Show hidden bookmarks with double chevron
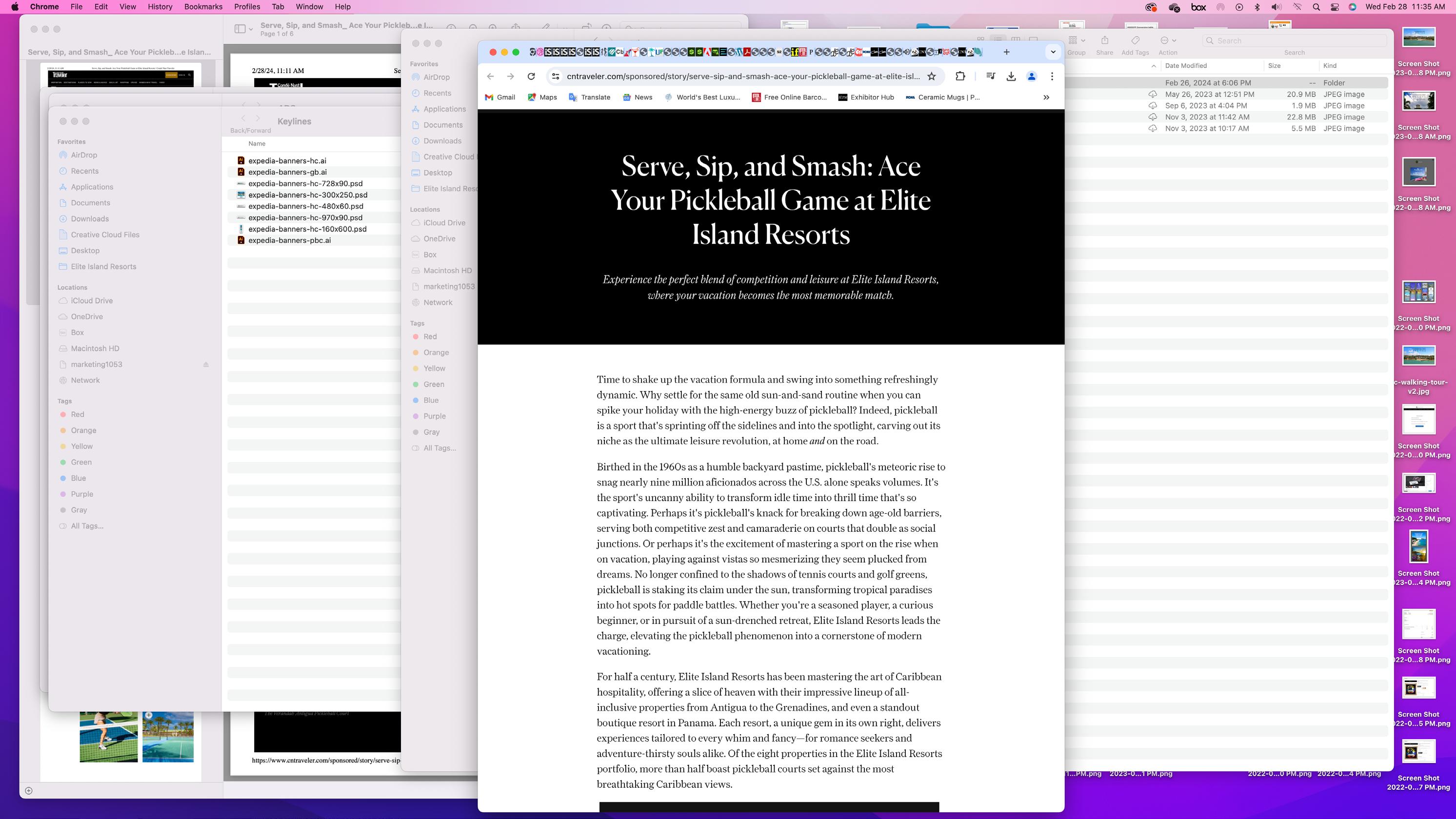This screenshot has width=1456, height=819. point(1046,97)
